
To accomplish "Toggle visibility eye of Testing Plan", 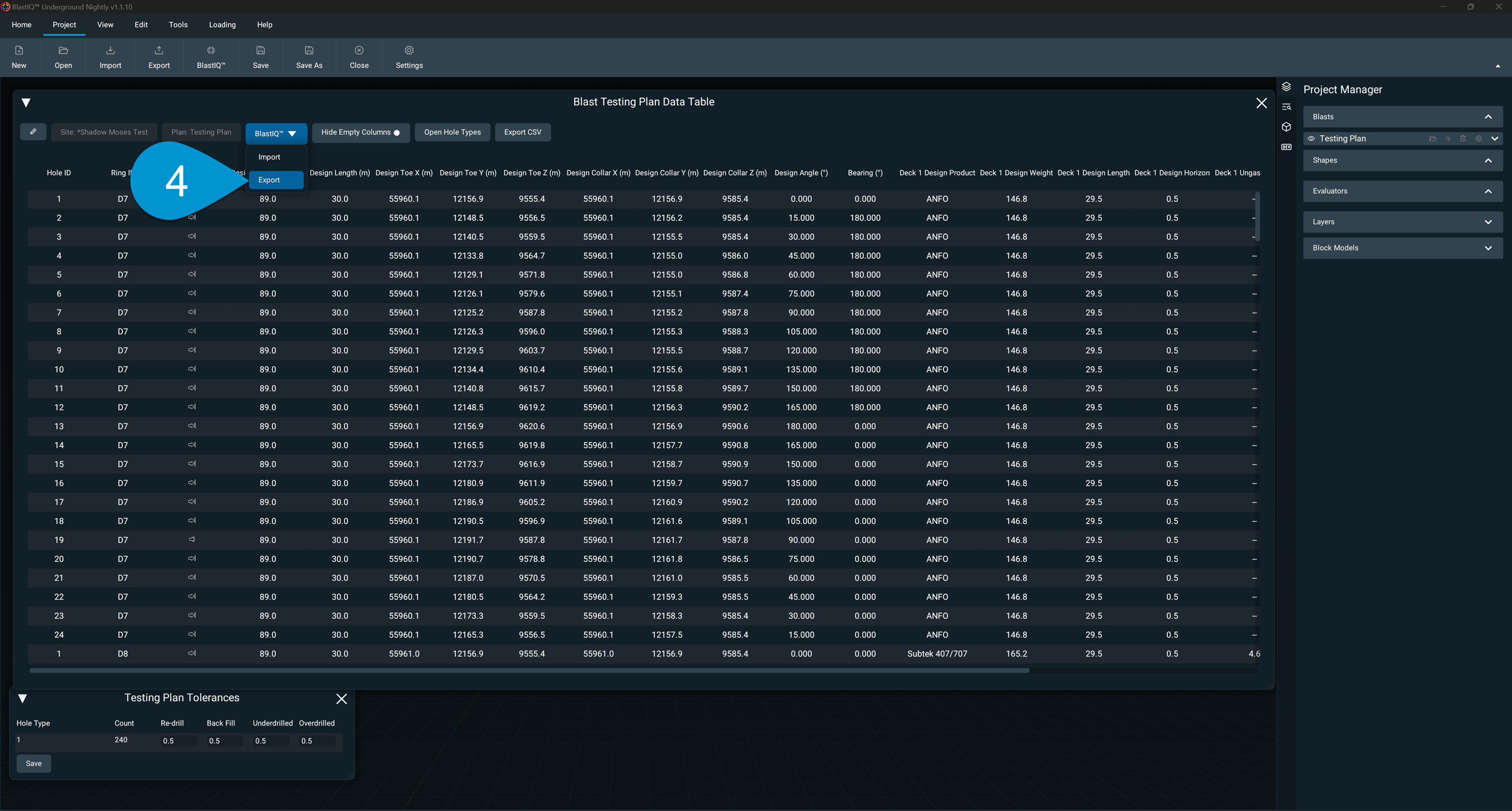I will (x=1311, y=139).
